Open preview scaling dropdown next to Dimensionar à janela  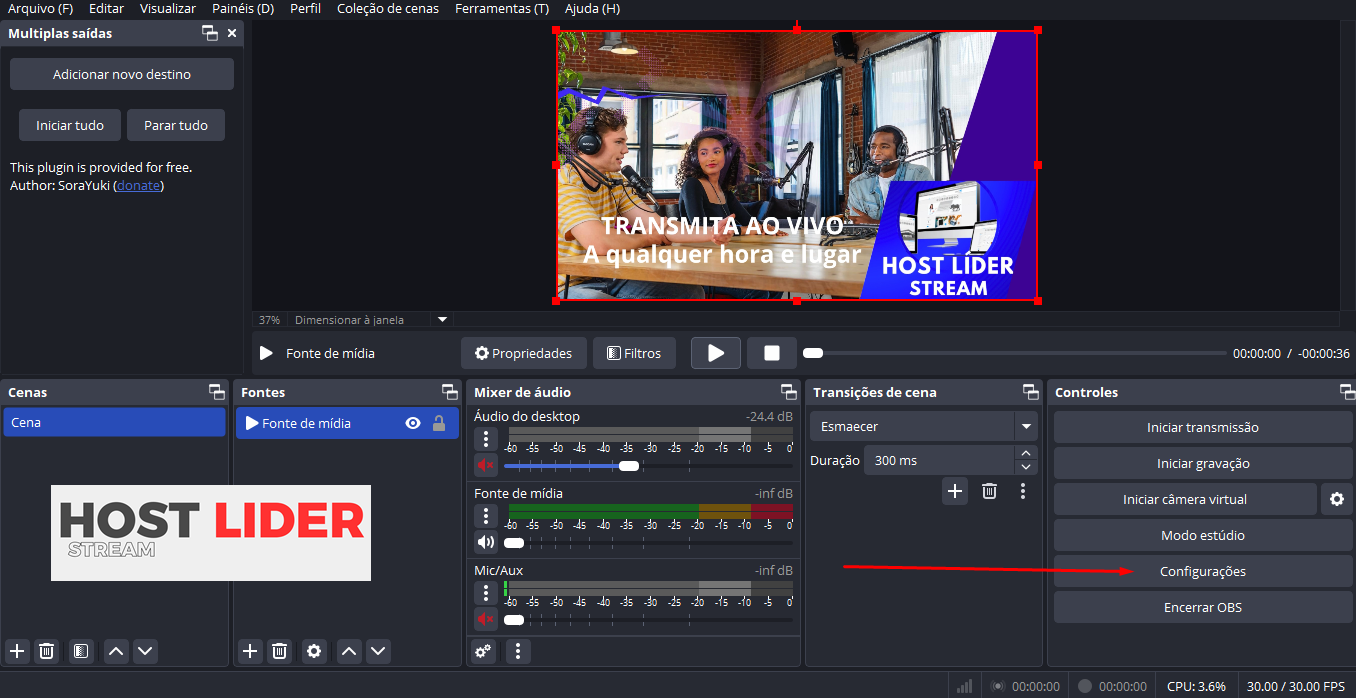click(443, 320)
